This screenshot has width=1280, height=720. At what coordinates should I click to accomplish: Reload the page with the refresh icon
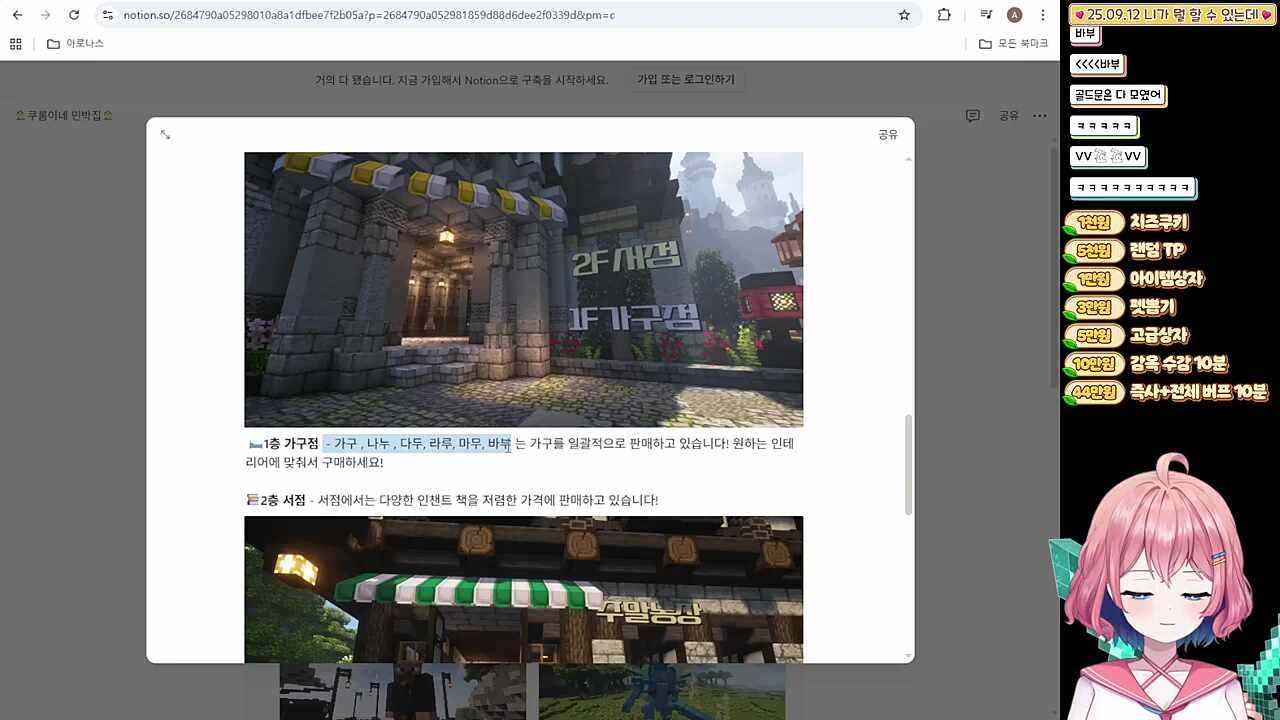[74, 15]
